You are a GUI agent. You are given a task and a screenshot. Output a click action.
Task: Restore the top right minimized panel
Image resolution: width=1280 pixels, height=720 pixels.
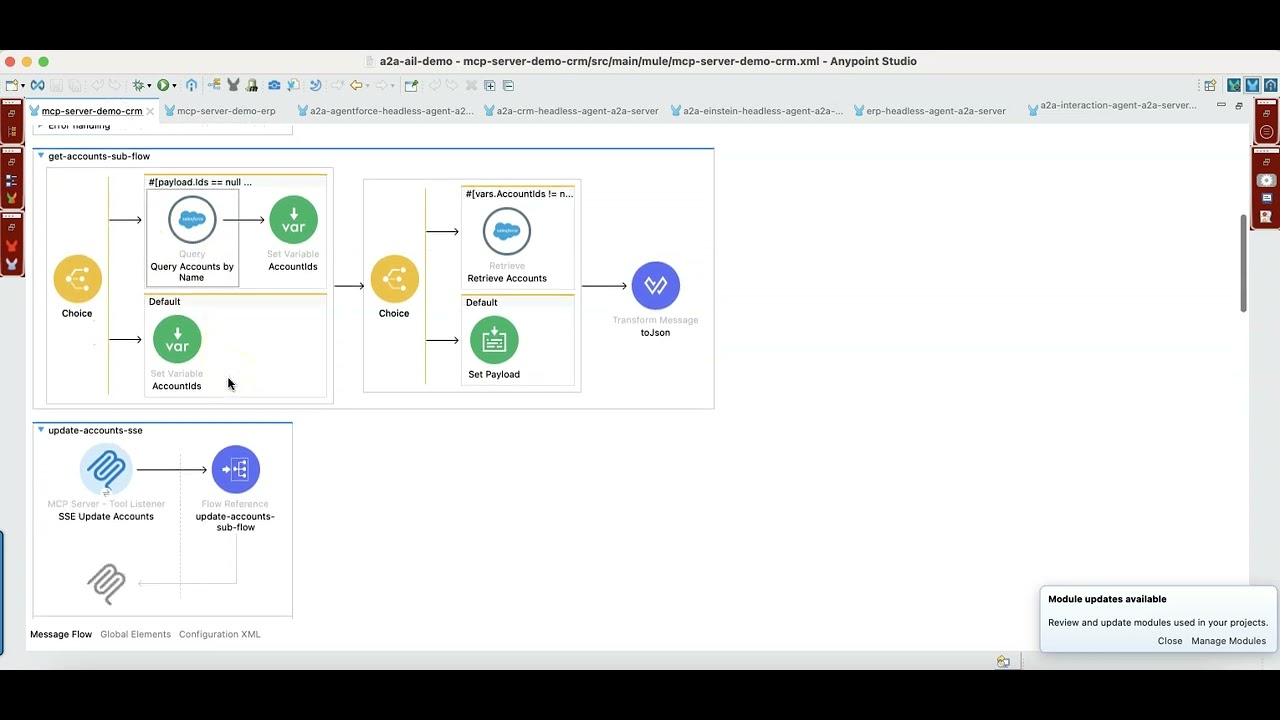click(x=1266, y=113)
